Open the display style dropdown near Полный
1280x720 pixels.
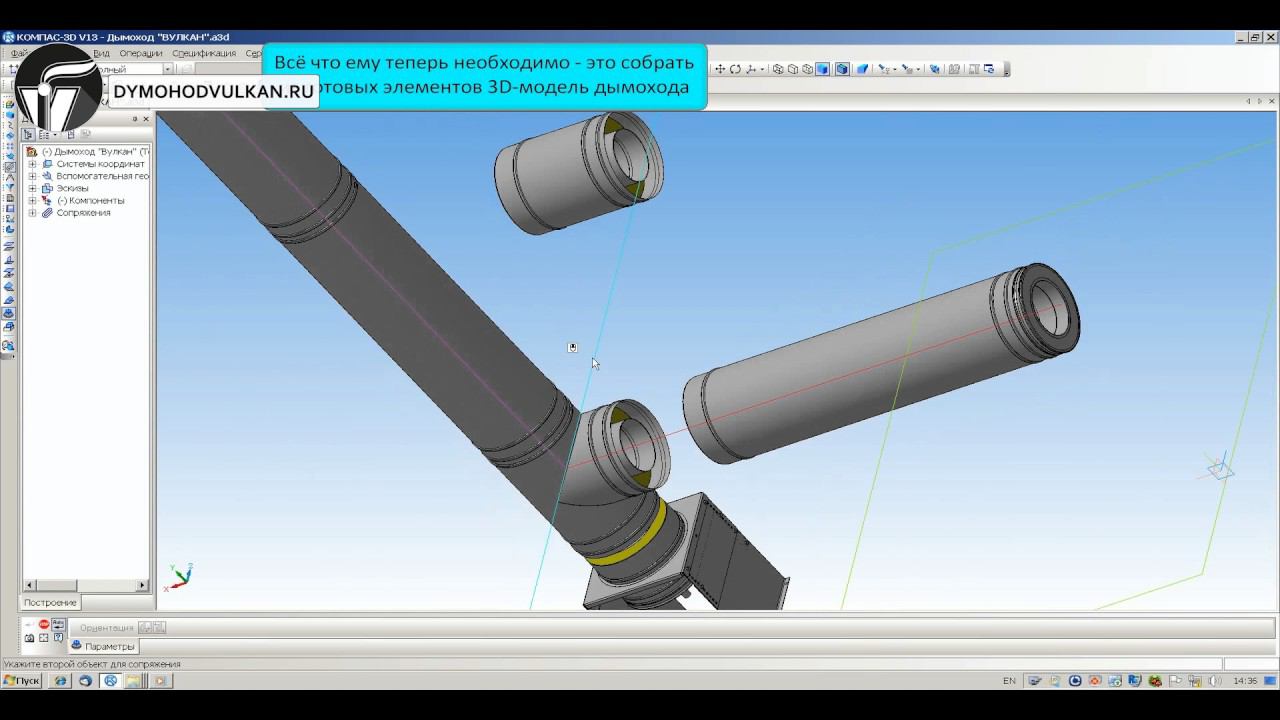tap(167, 69)
